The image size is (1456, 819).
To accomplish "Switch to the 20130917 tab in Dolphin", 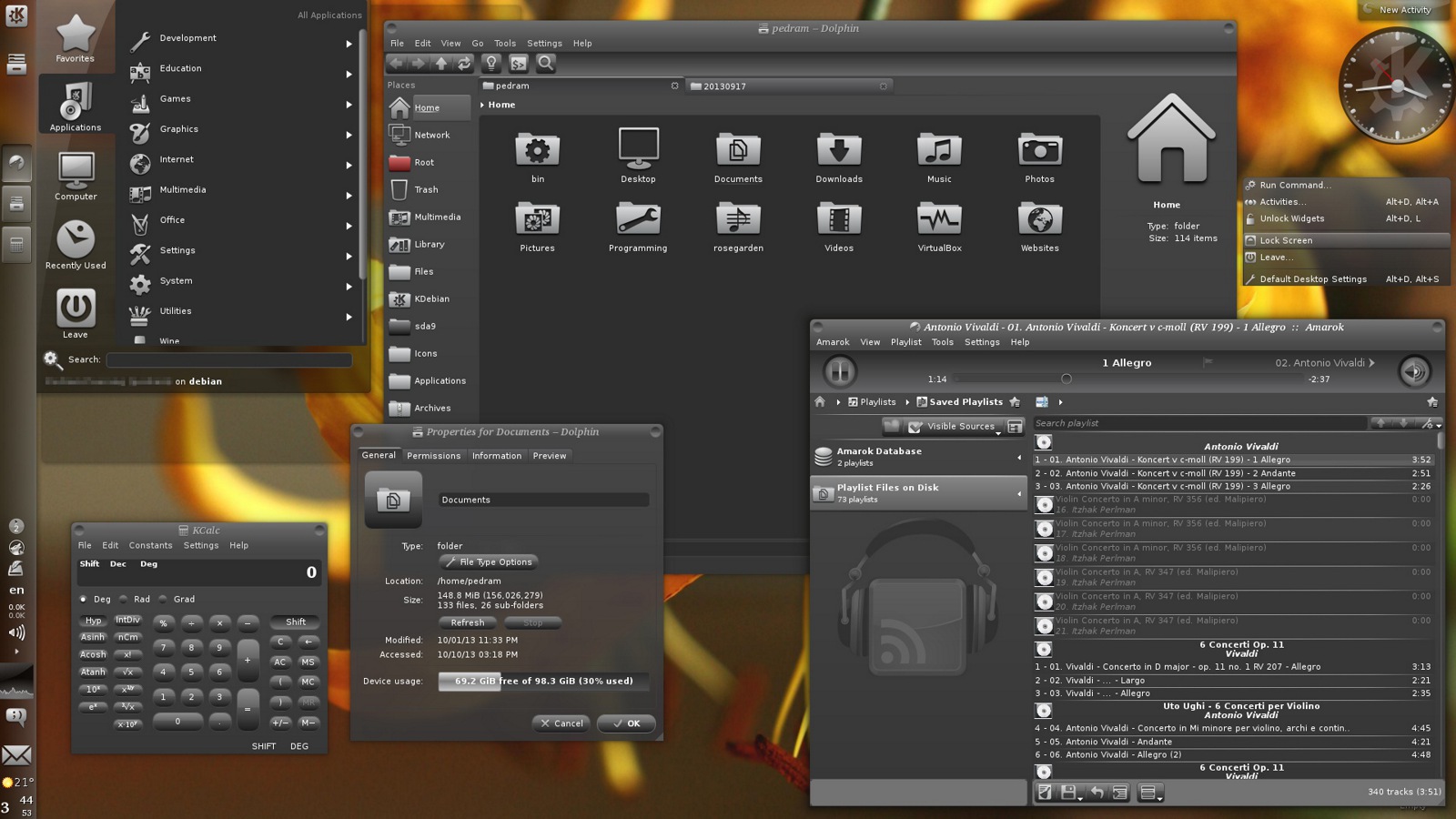I will (x=787, y=86).
